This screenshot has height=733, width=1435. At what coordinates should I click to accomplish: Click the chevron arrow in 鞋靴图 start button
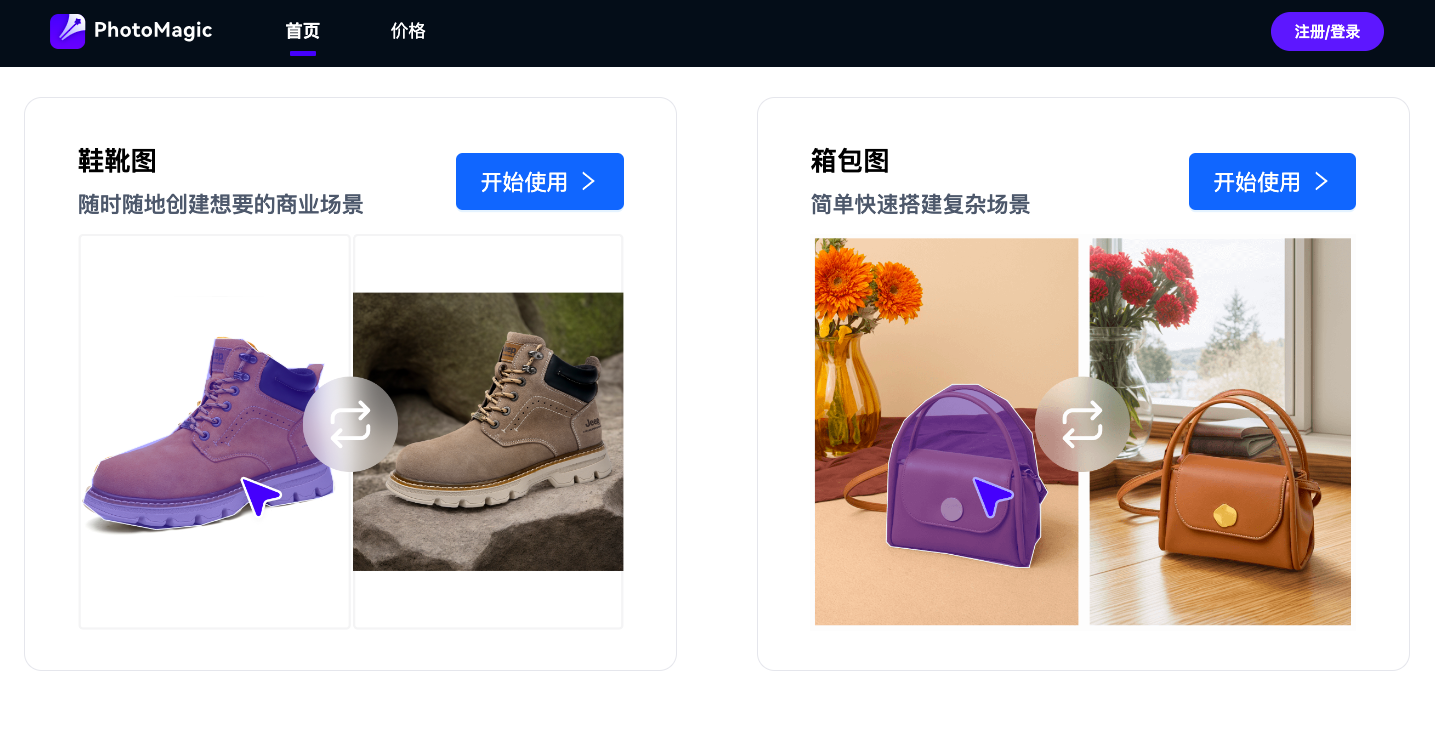tap(589, 181)
